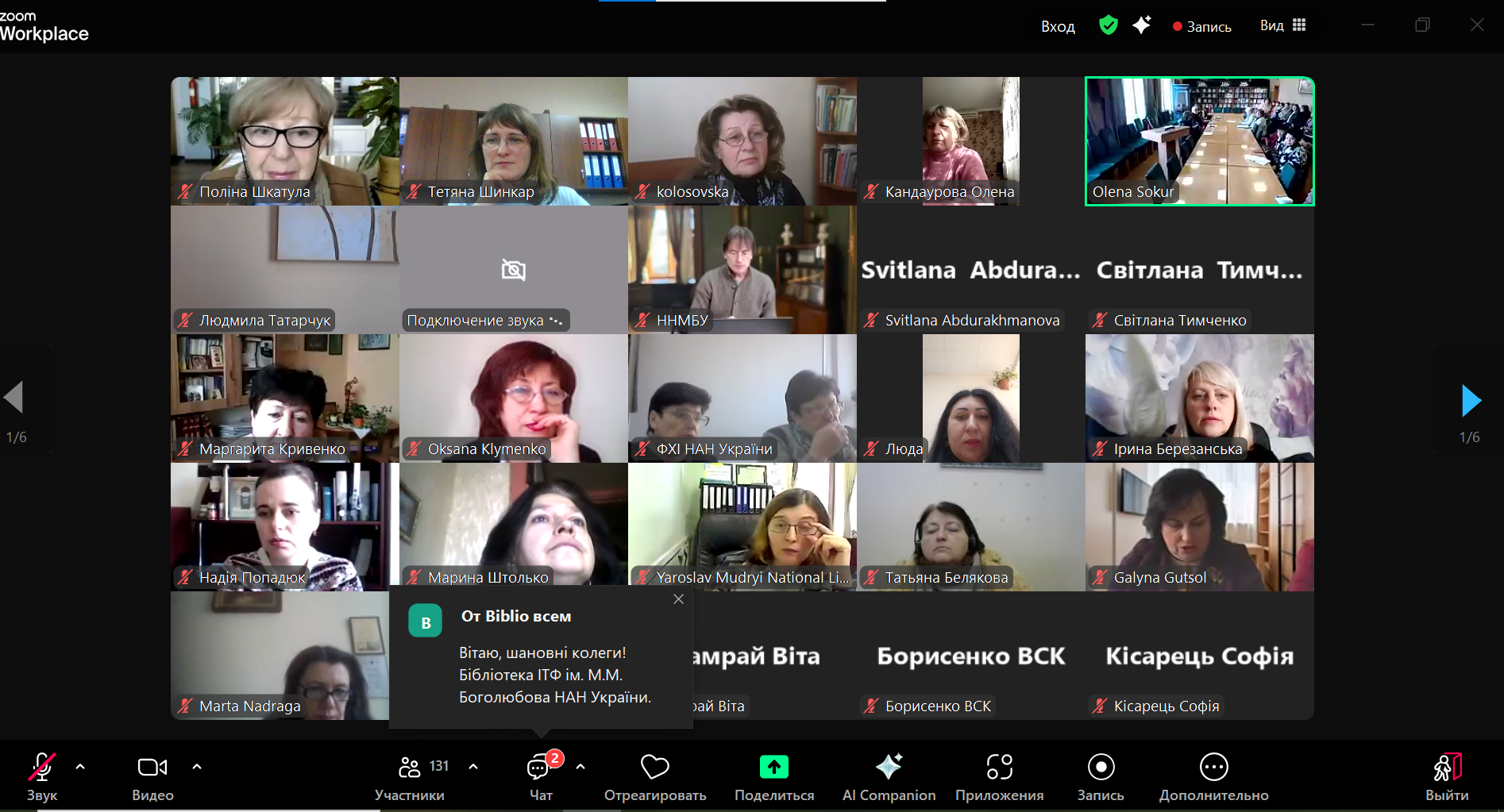This screenshot has height=812, width=1504.
Task: Open AI Companion from bottom toolbar
Action: point(889,777)
